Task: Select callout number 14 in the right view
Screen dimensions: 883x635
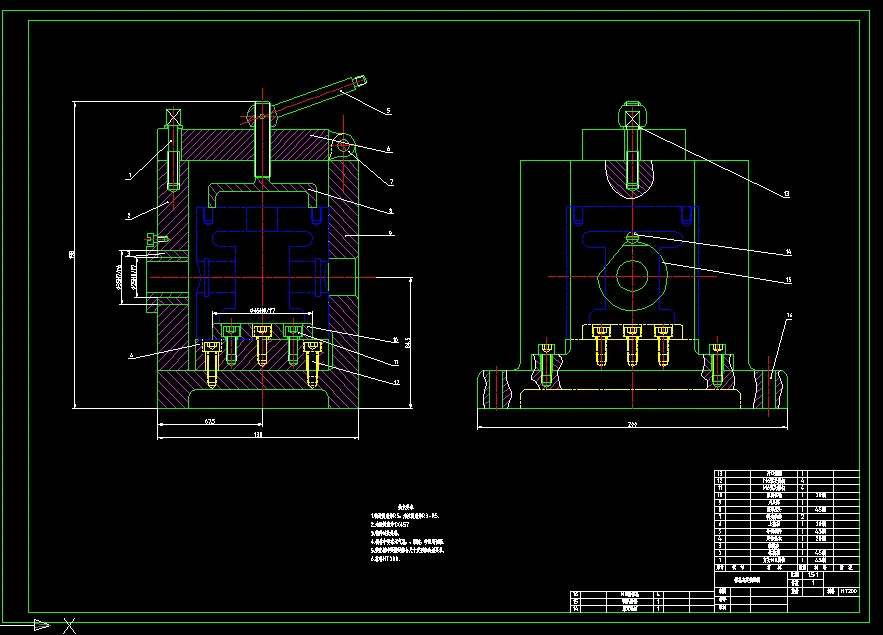Action: coord(788,252)
